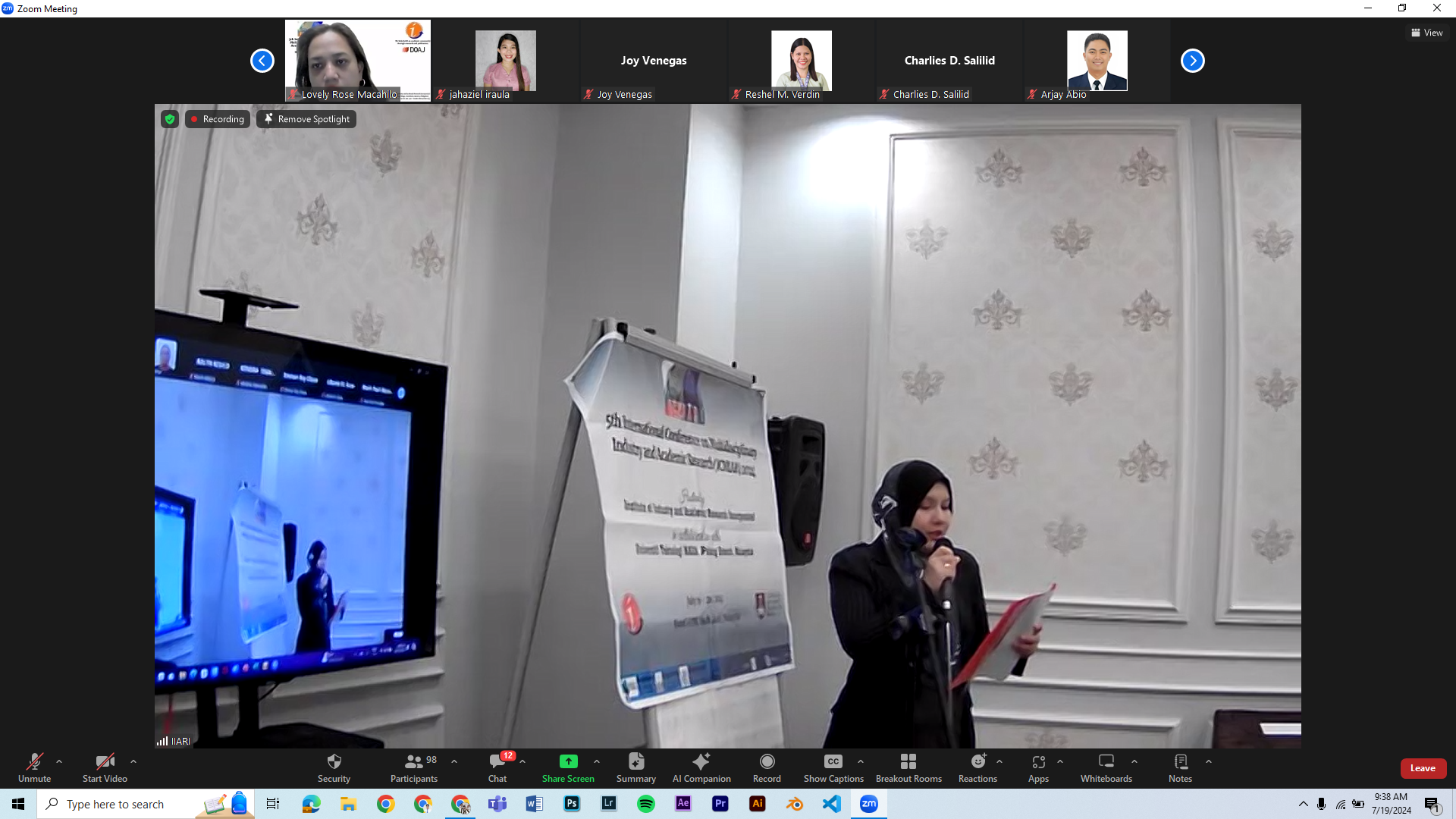This screenshot has height=819, width=1456.
Task: Click the red Leave button
Action: pos(1423,768)
